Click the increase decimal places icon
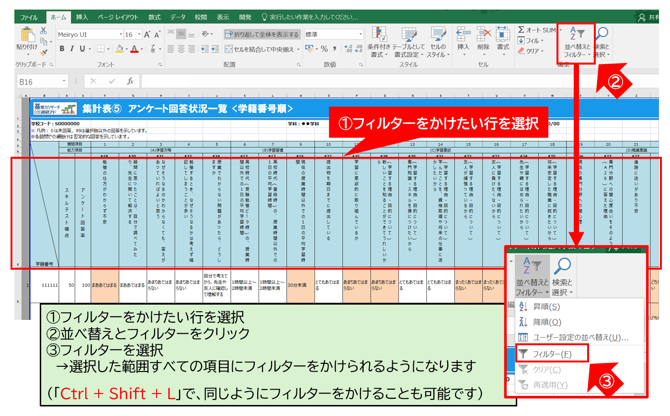670x416 pixels. pos(348,49)
